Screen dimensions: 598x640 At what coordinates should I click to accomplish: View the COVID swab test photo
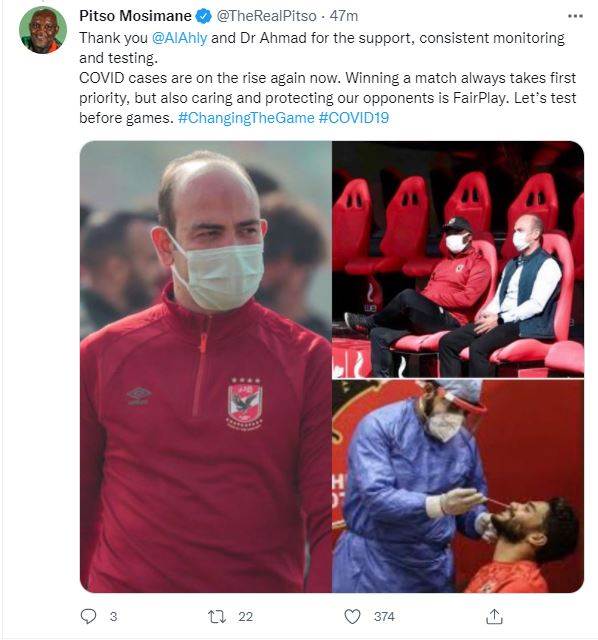[x=458, y=486]
